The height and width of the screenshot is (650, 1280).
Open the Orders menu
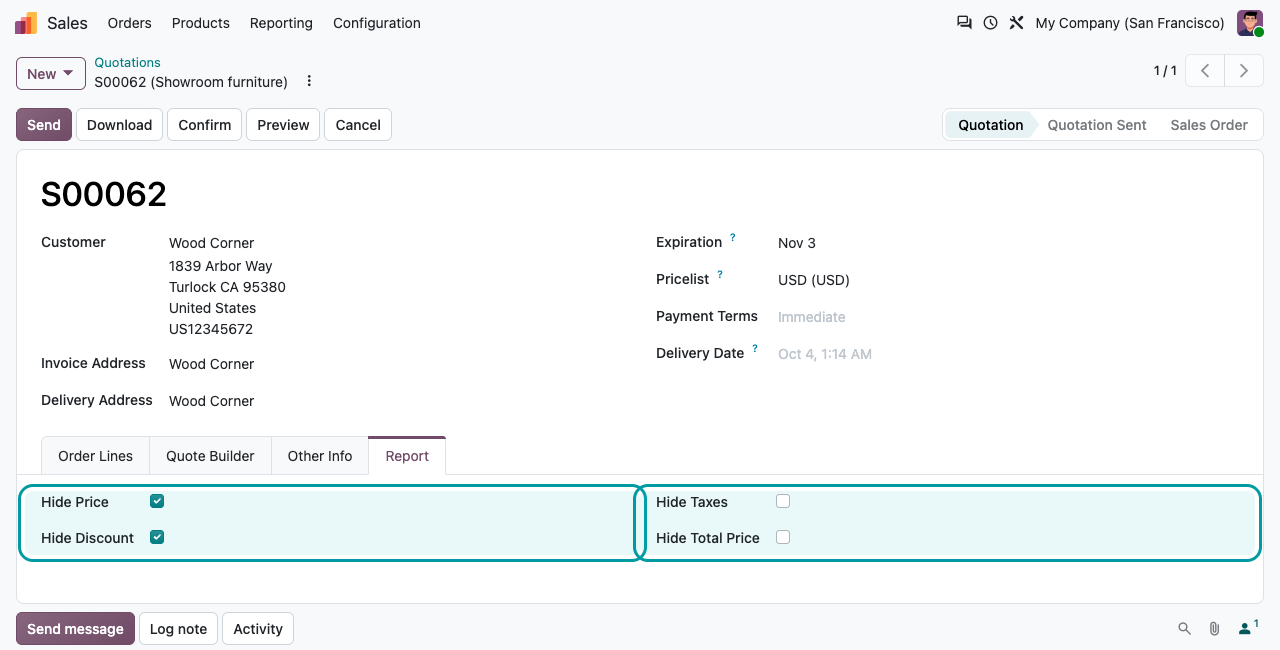tap(130, 23)
